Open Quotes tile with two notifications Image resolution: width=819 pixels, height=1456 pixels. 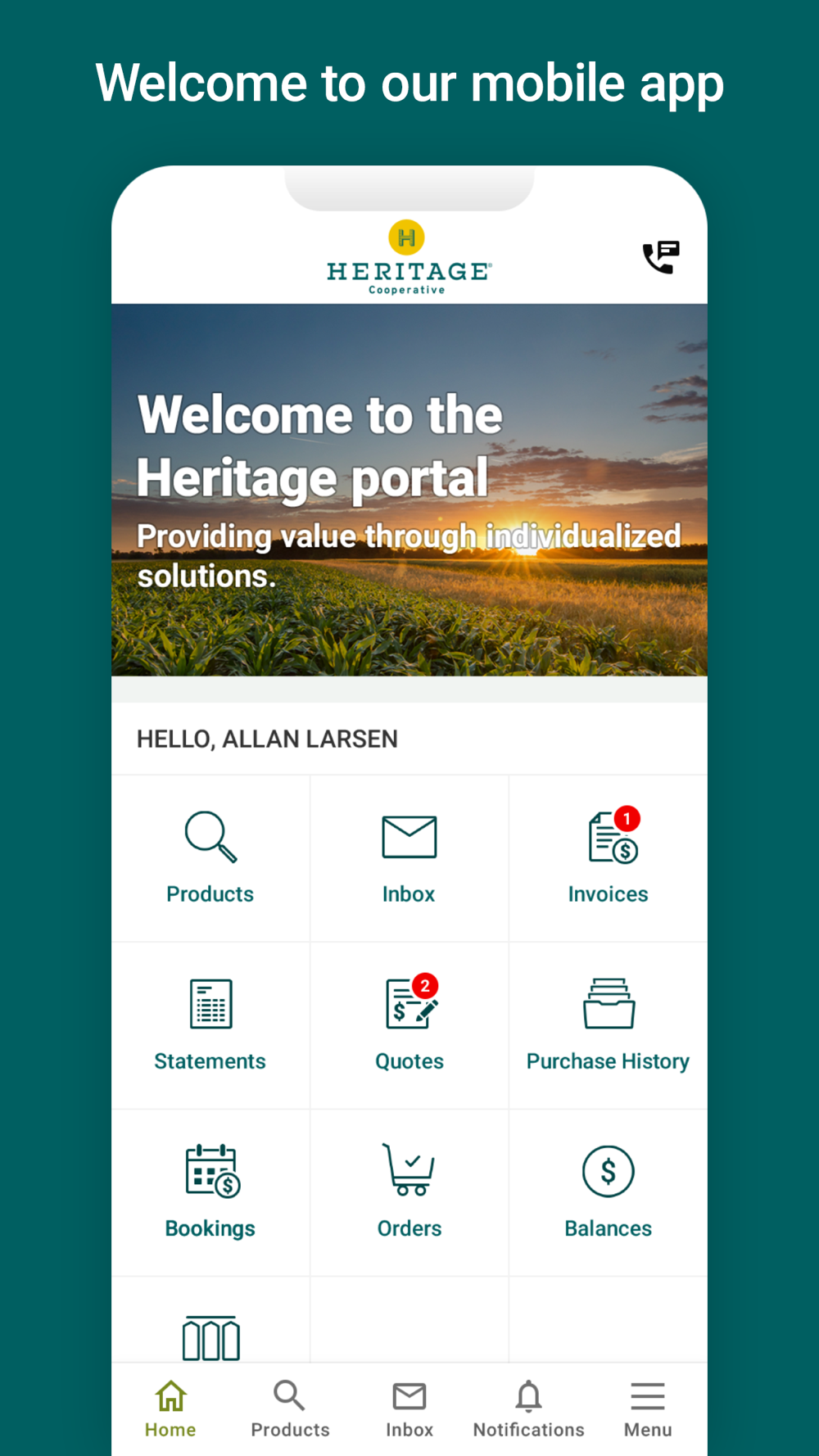click(409, 1025)
